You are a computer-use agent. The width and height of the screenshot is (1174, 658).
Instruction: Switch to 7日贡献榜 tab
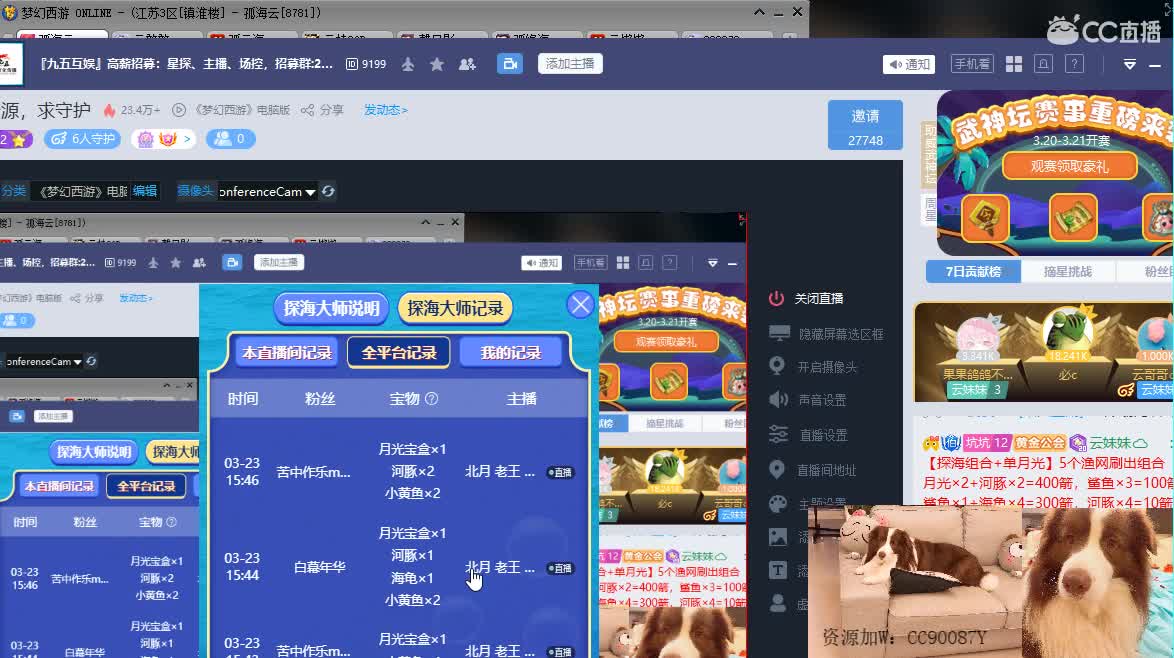(x=973, y=272)
